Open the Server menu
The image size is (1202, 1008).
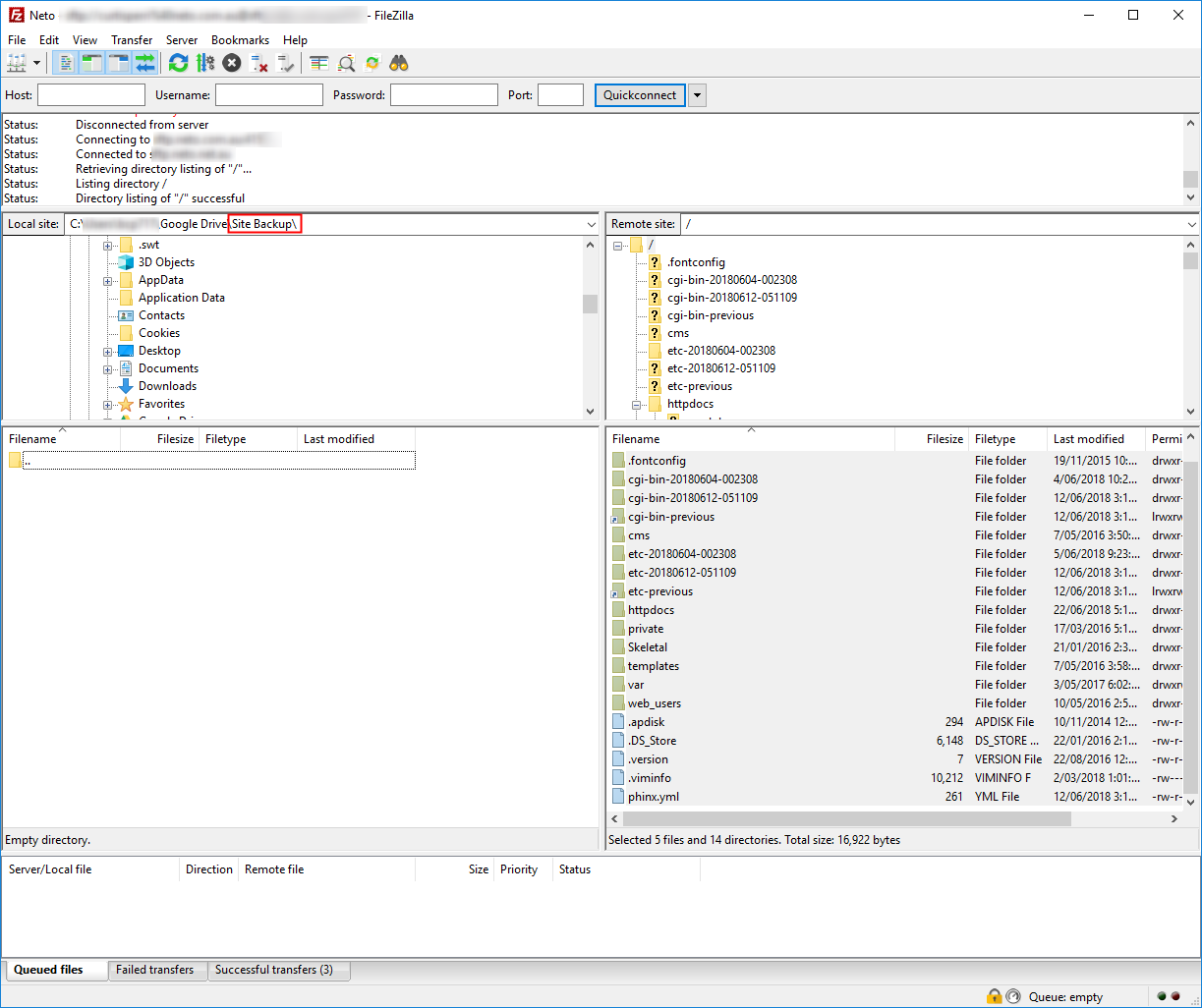[182, 40]
